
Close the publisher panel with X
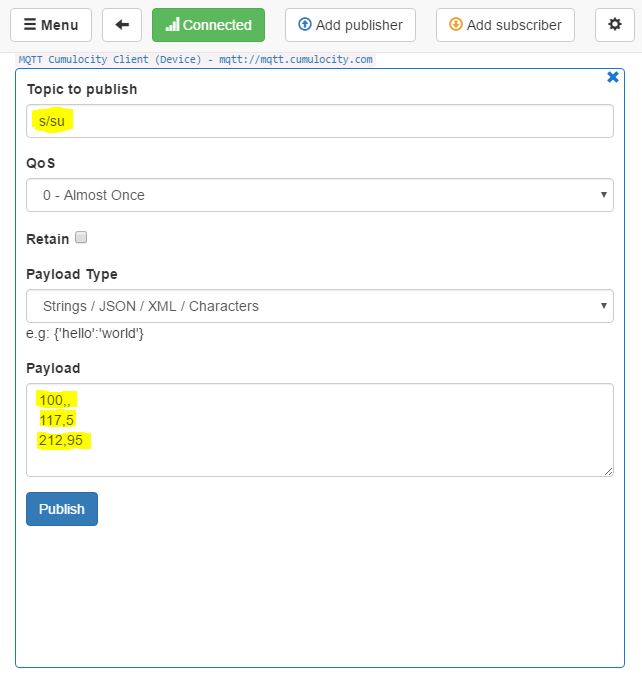click(613, 77)
